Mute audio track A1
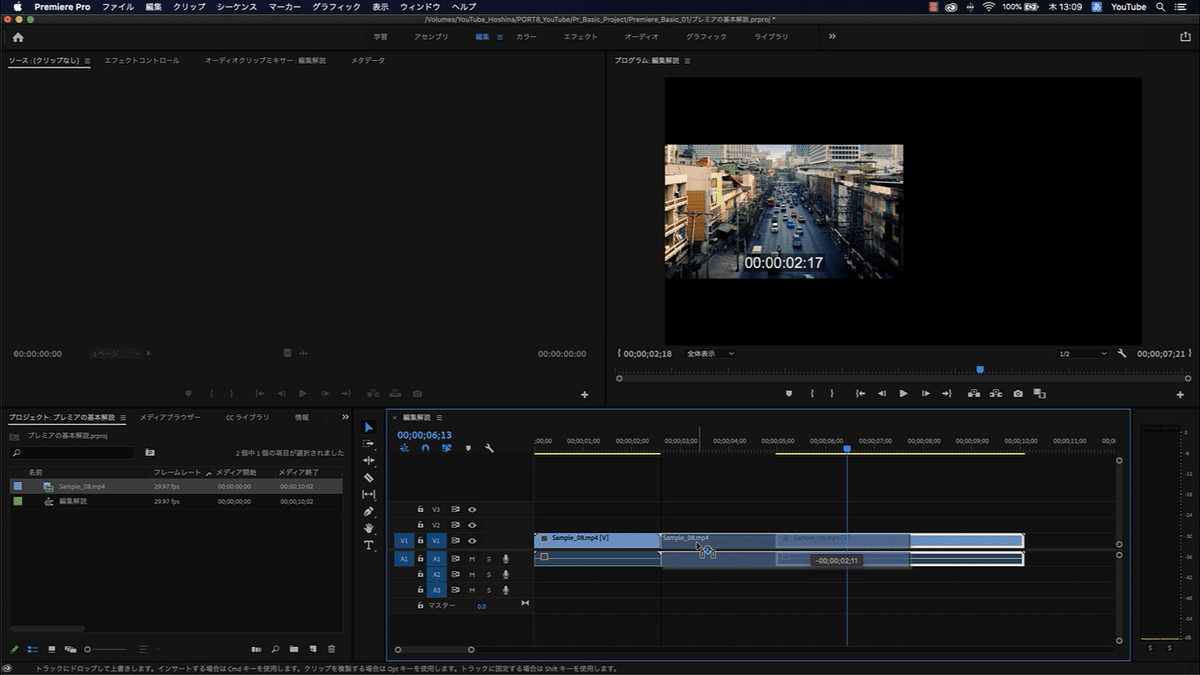The height and width of the screenshot is (675, 1200). point(472,559)
